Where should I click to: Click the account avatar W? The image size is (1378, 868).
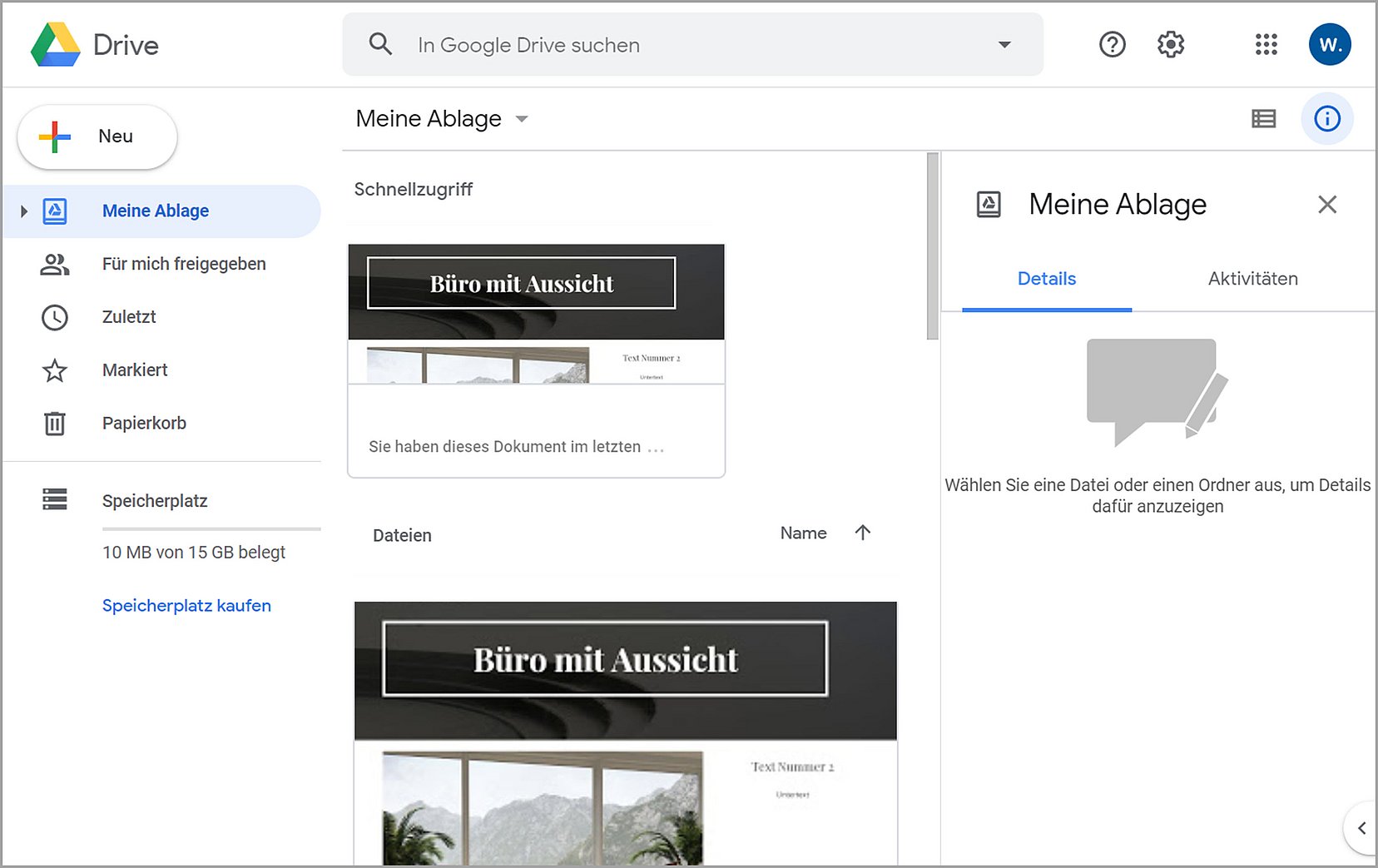tap(1329, 44)
